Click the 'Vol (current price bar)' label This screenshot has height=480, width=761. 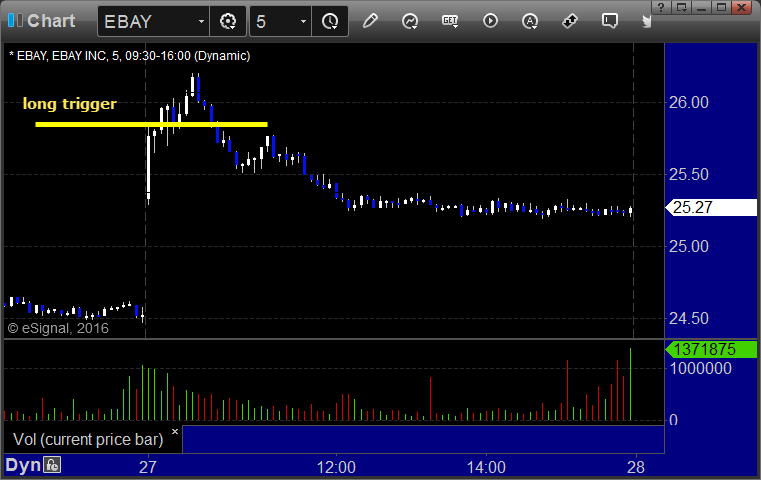88,439
